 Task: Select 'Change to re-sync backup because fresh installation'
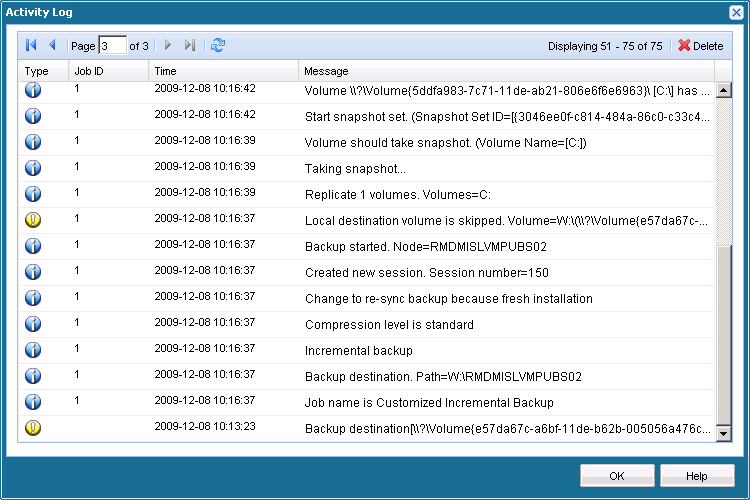tap(449, 299)
